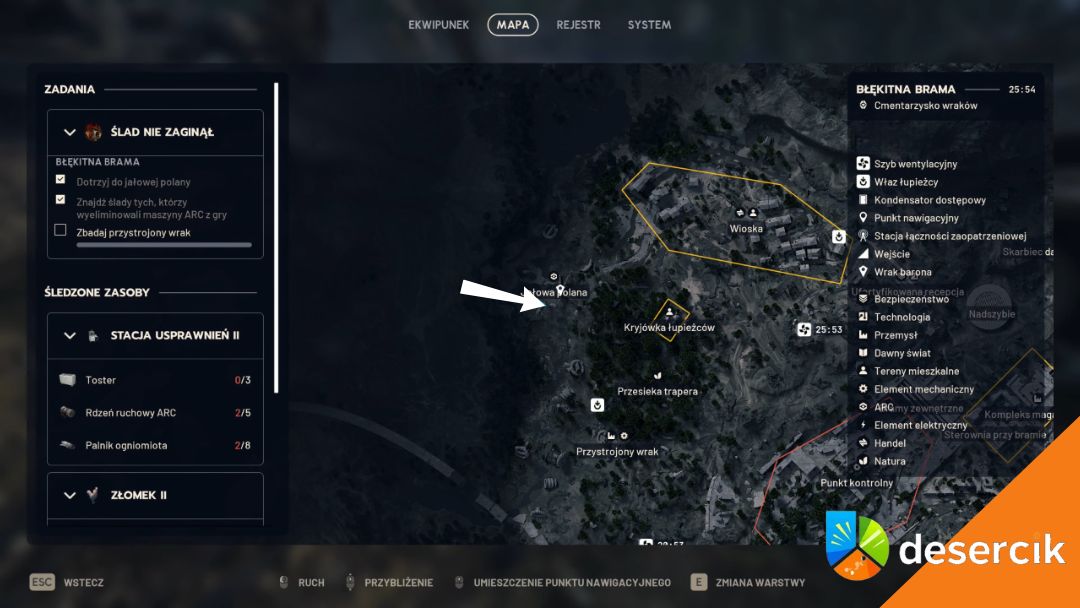Screen dimensions: 1080x608
Task: Toggle the Dotrzyj do jałowej polany checkbox
Action: [61, 179]
